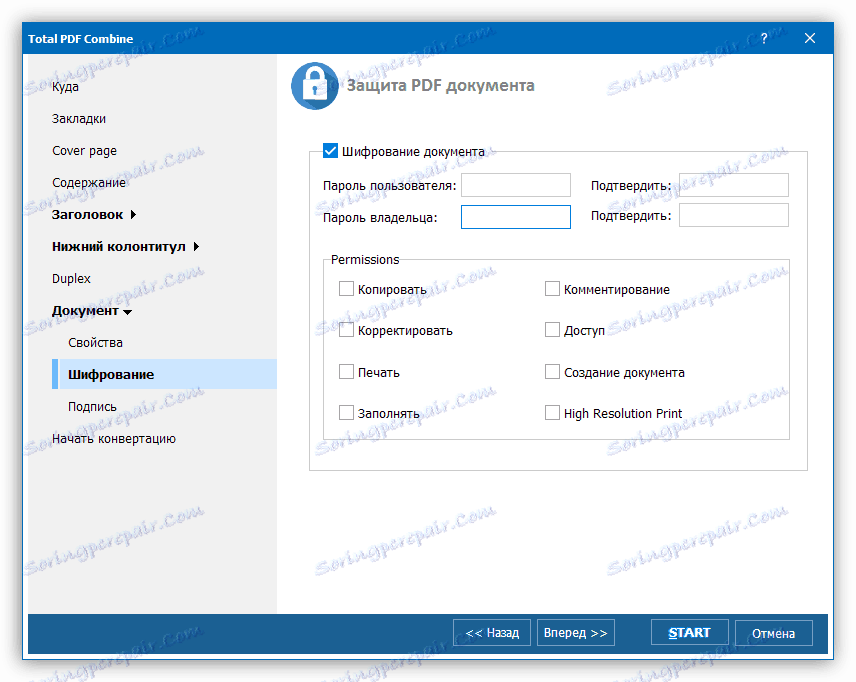Screen dimensions: 856x682
Task: Click inside the Пароль владельца field
Action: (x=515, y=216)
